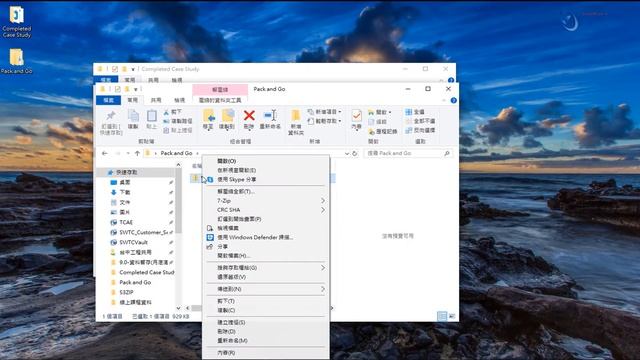This screenshot has height=360, width=640.
Task: Expand the address bar history dropdown arrow
Action: point(347,153)
